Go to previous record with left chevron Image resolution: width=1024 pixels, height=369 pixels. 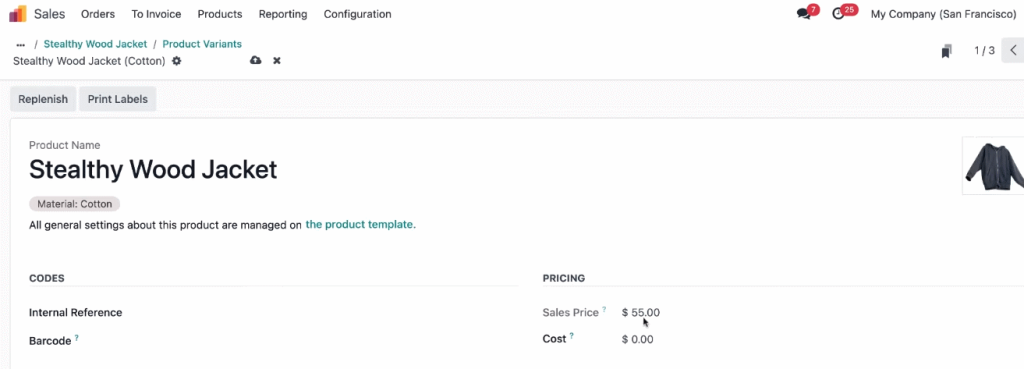[x=1014, y=50]
